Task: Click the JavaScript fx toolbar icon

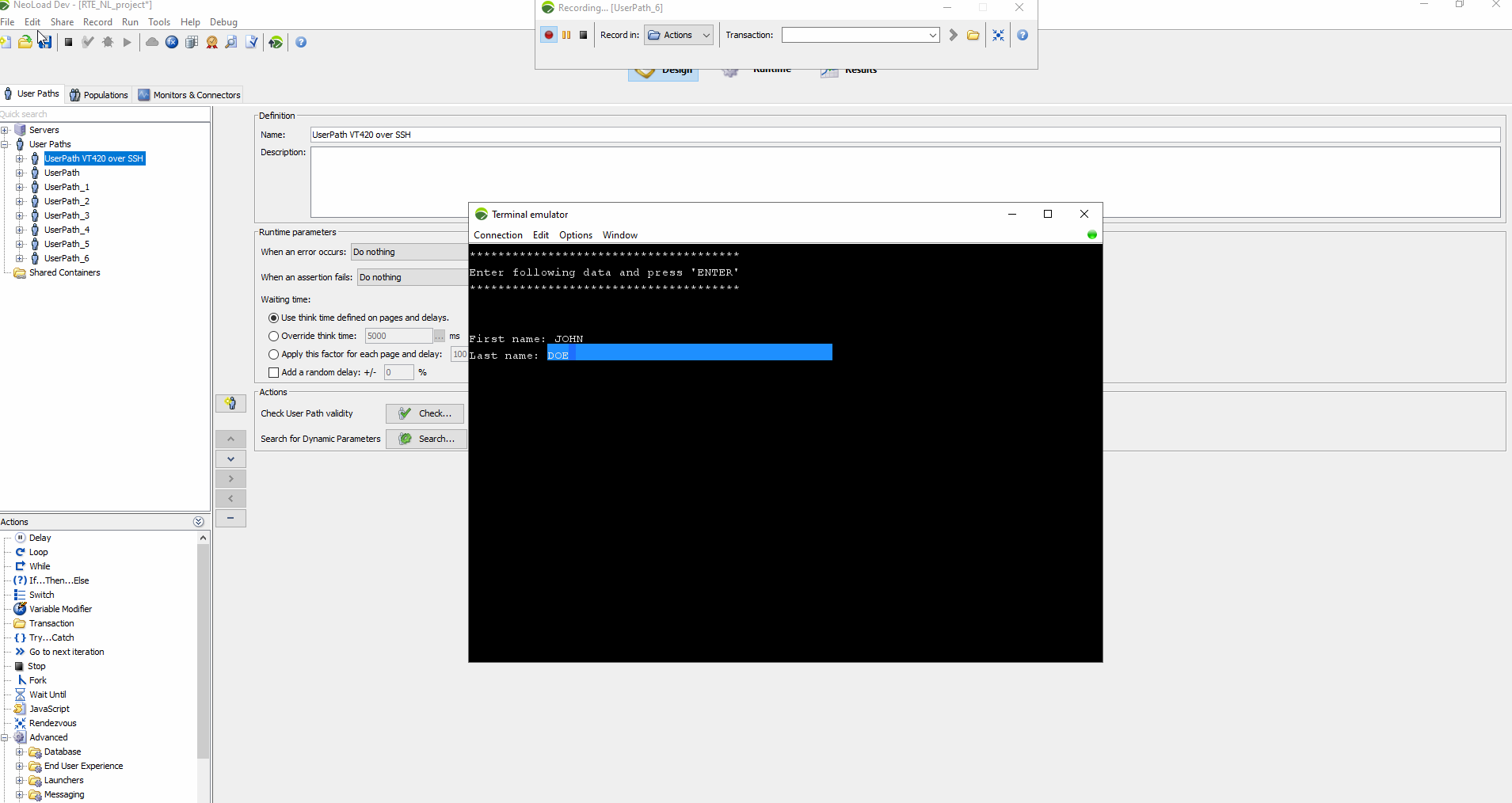Action: [171, 42]
